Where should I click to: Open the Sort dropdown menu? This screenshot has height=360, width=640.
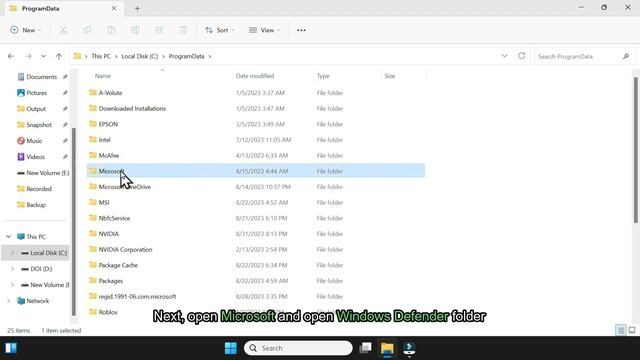[220, 30]
